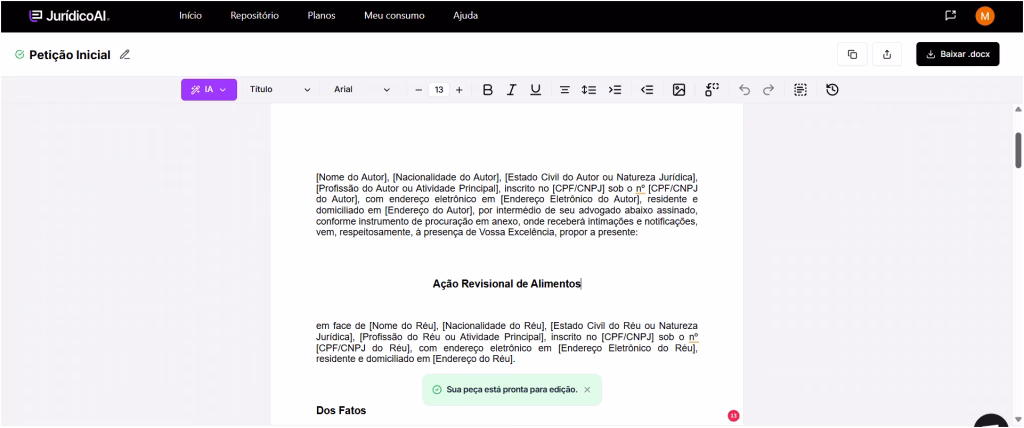Insert an image into the document
Image resolution: width=1024 pixels, height=428 pixels.
679,90
